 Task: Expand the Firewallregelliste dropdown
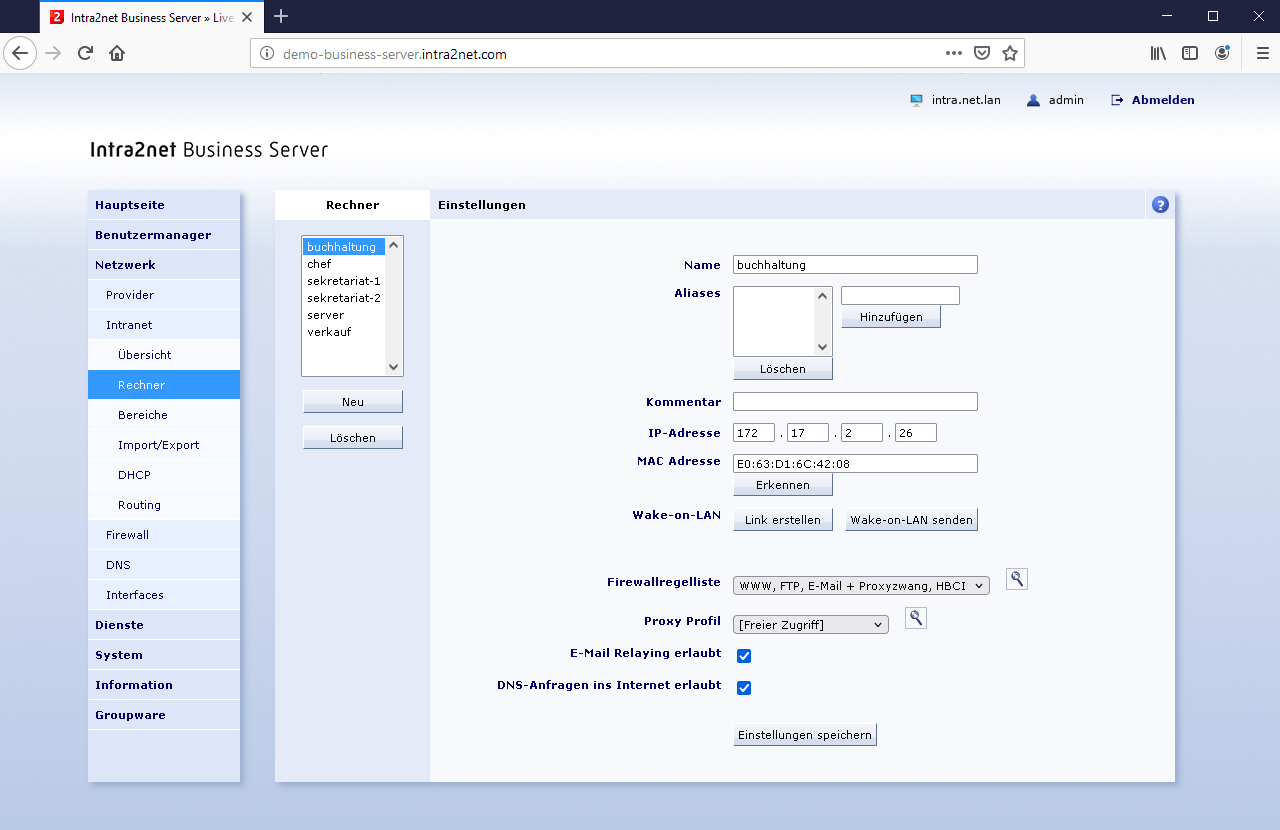point(860,586)
